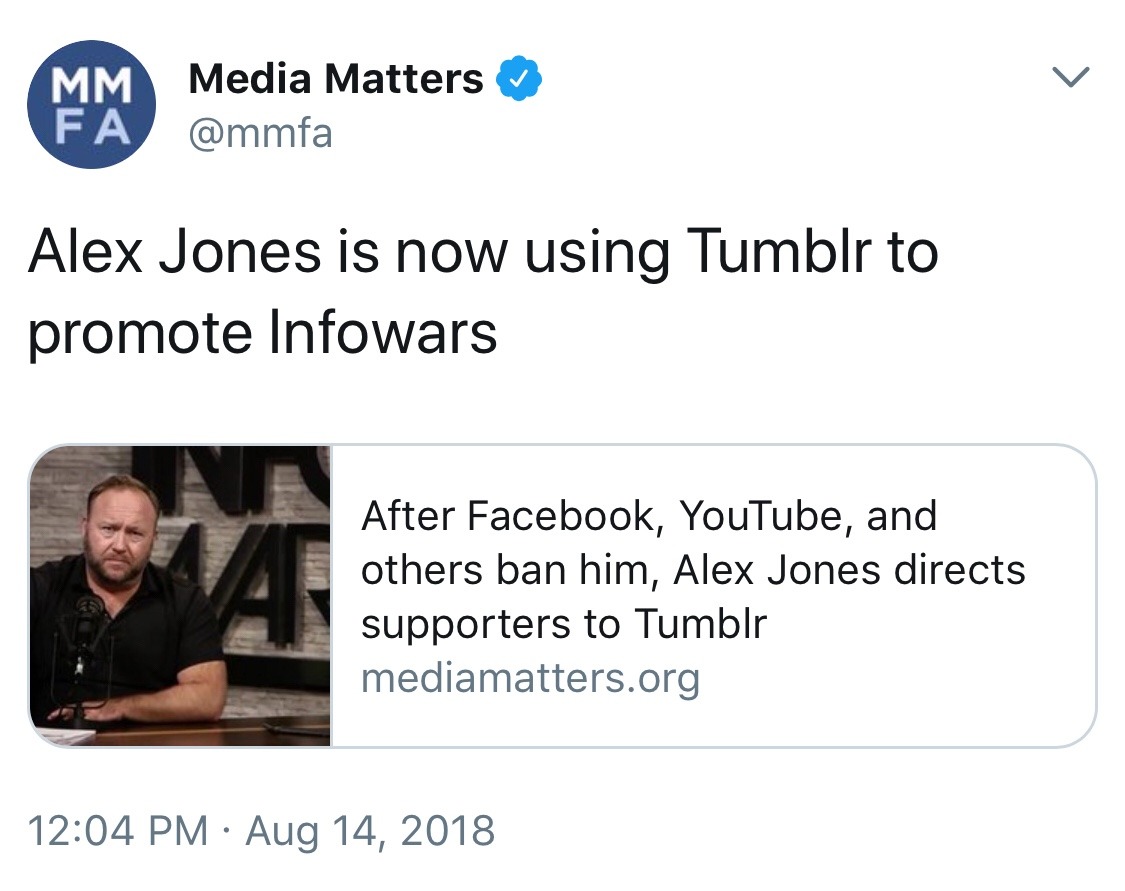Click the @mmfa handle

pyautogui.click(x=260, y=132)
